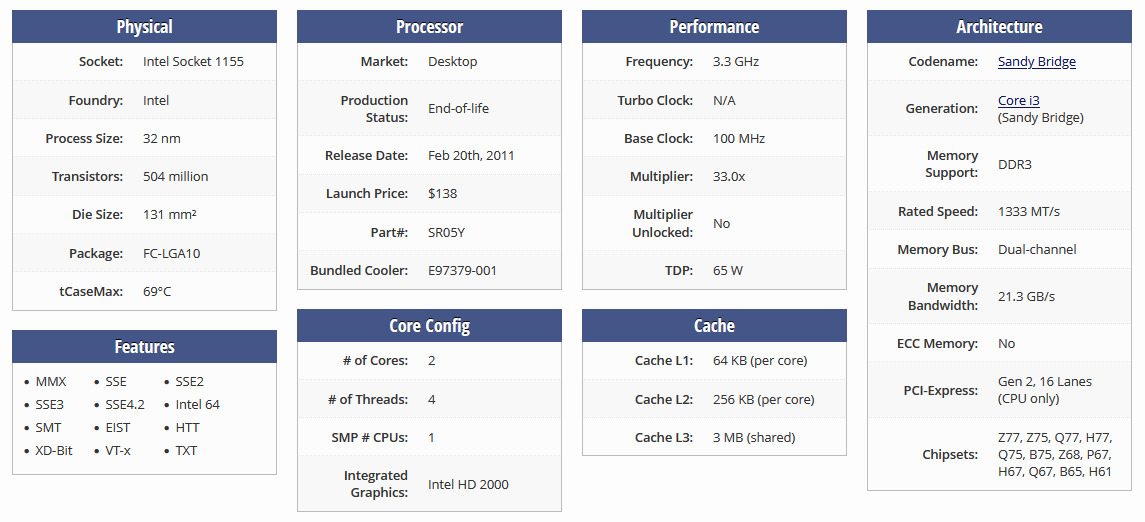The image size is (1145, 522).
Task: Click the 1333 MT/s rated speed value
Action: tap(1029, 212)
